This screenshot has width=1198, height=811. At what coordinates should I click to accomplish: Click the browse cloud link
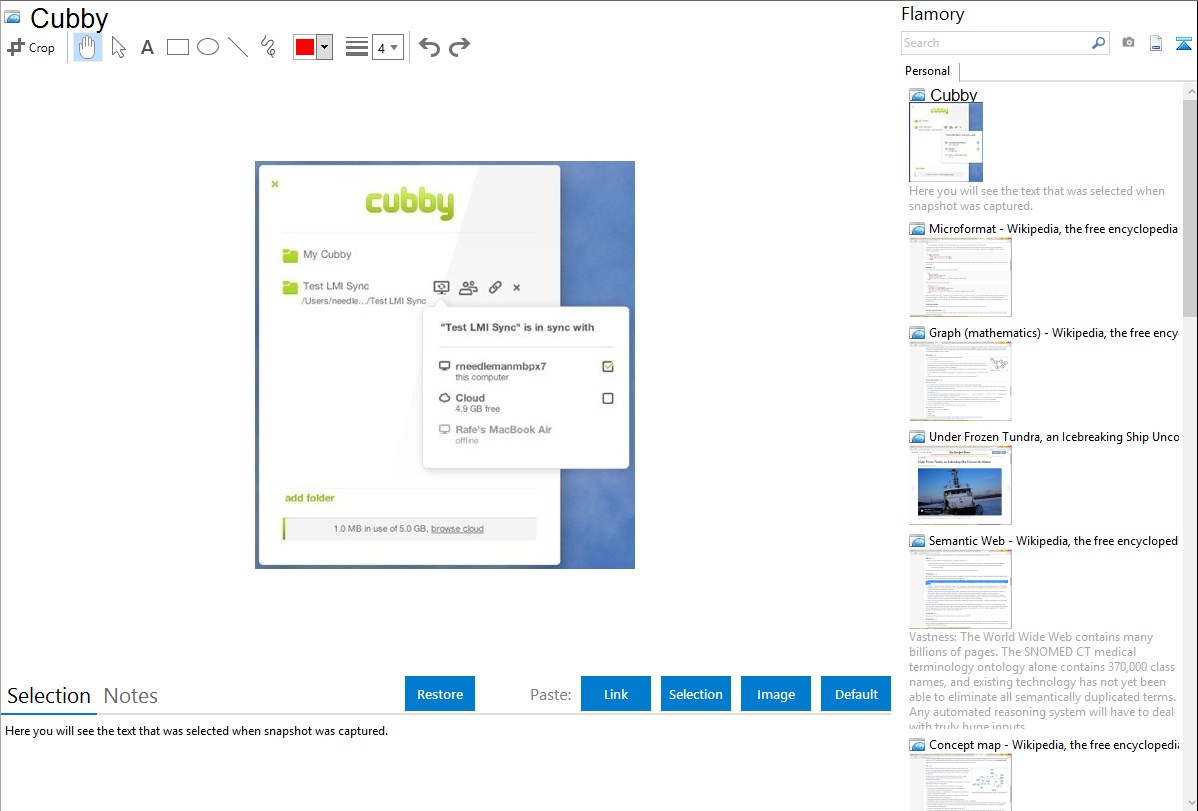point(457,529)
